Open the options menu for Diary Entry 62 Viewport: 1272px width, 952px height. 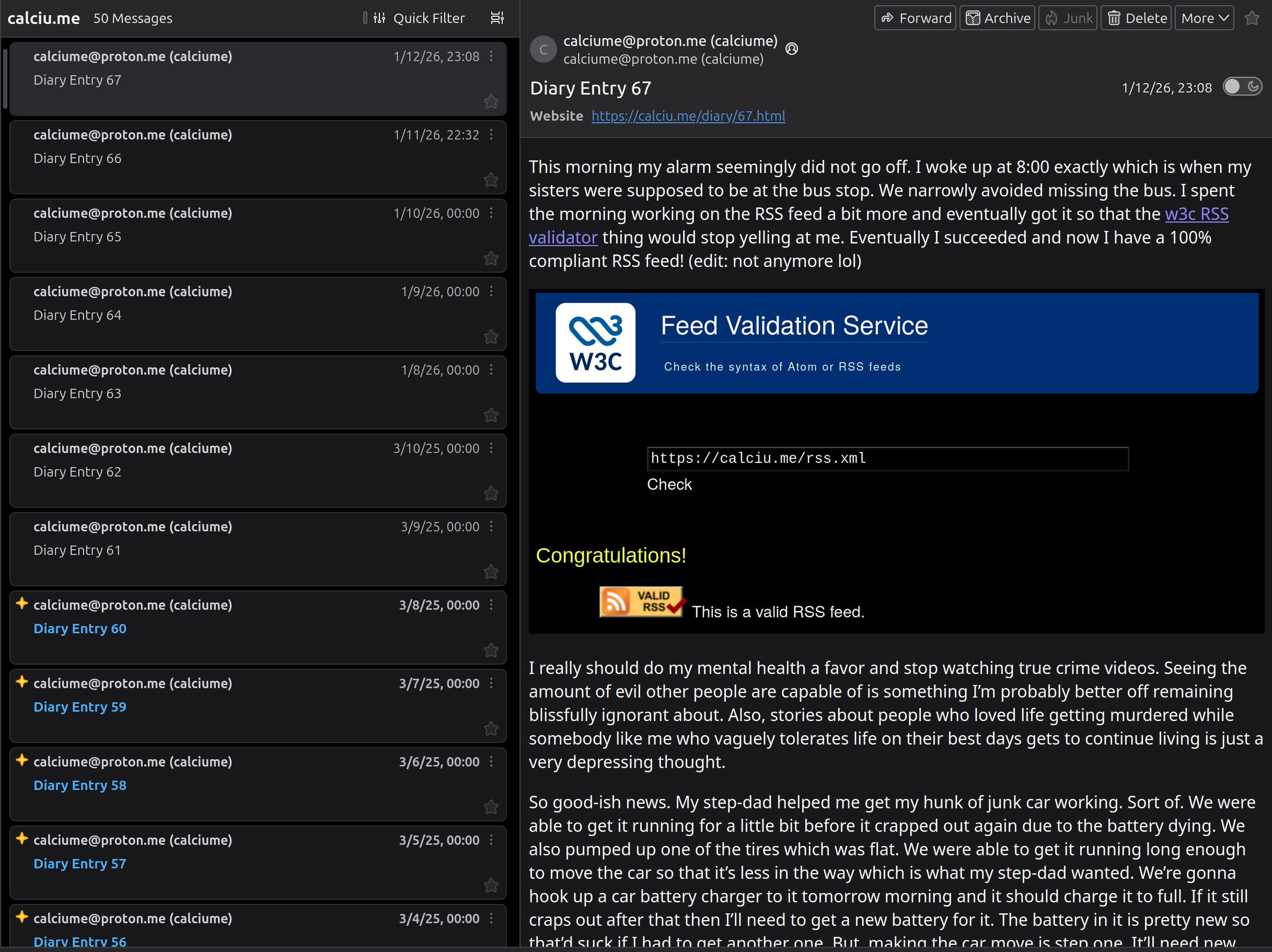coord(492,448)
